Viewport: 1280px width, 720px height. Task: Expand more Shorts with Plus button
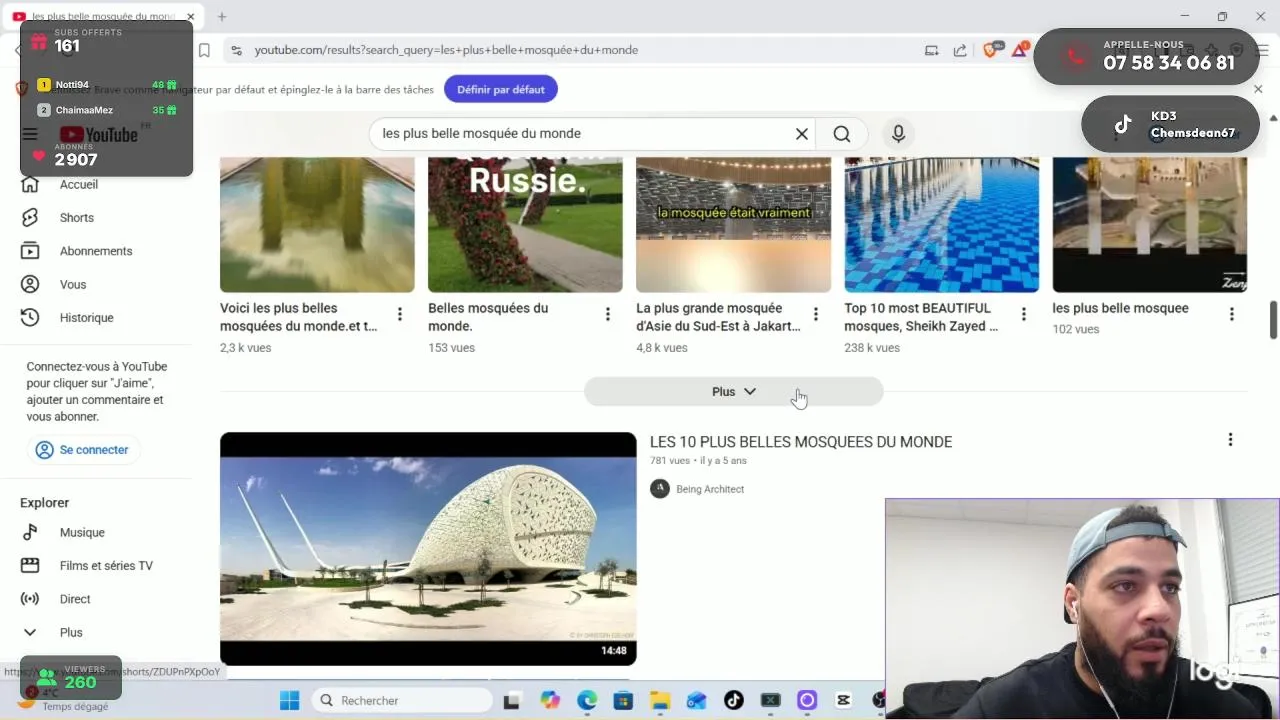click(x=734, y=392)
